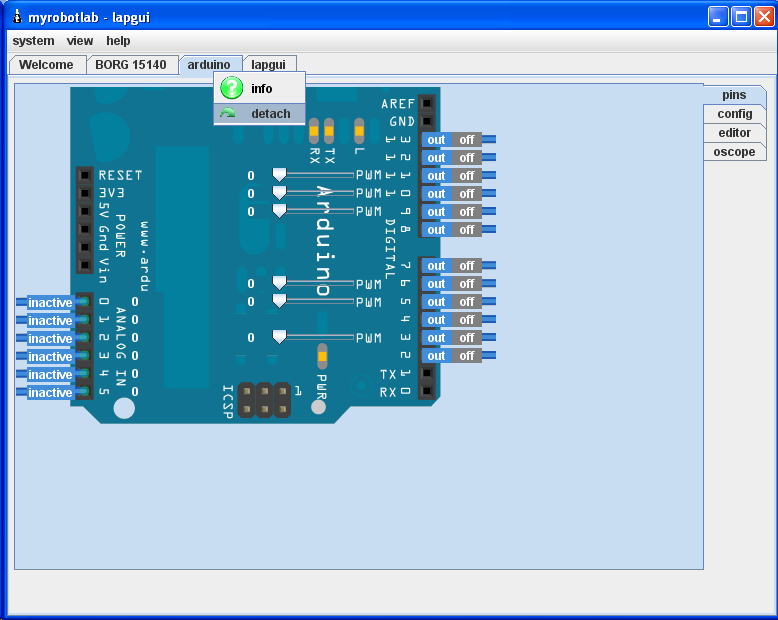Click the myrobotlab title bar app icon
The image size is (778, 620).
[x=17, y=17]
